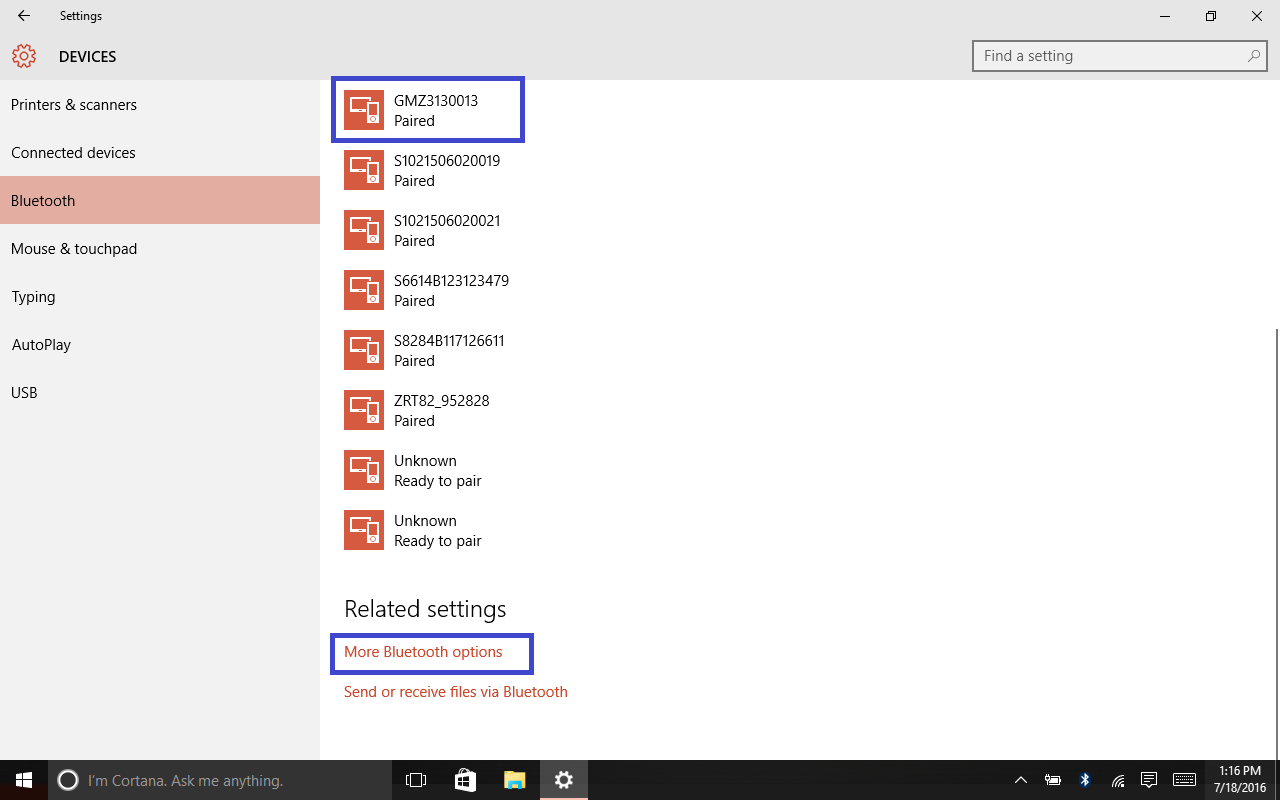The width and height of the screenshot is (1280, 800).
Task: Open the Action Center notification icon
Action: pos(1149,780)
